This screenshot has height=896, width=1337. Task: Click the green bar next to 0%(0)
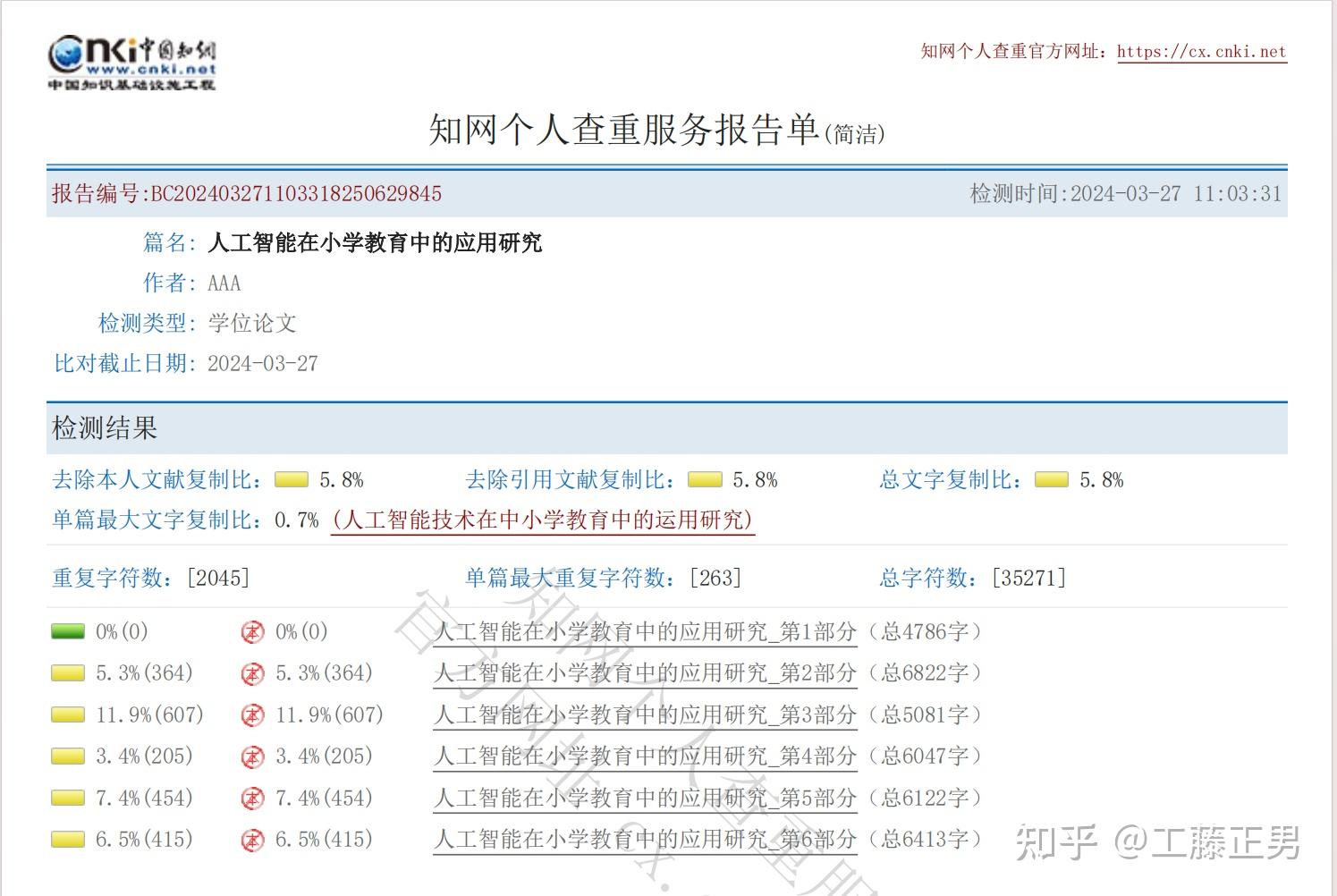click(68, 632)
